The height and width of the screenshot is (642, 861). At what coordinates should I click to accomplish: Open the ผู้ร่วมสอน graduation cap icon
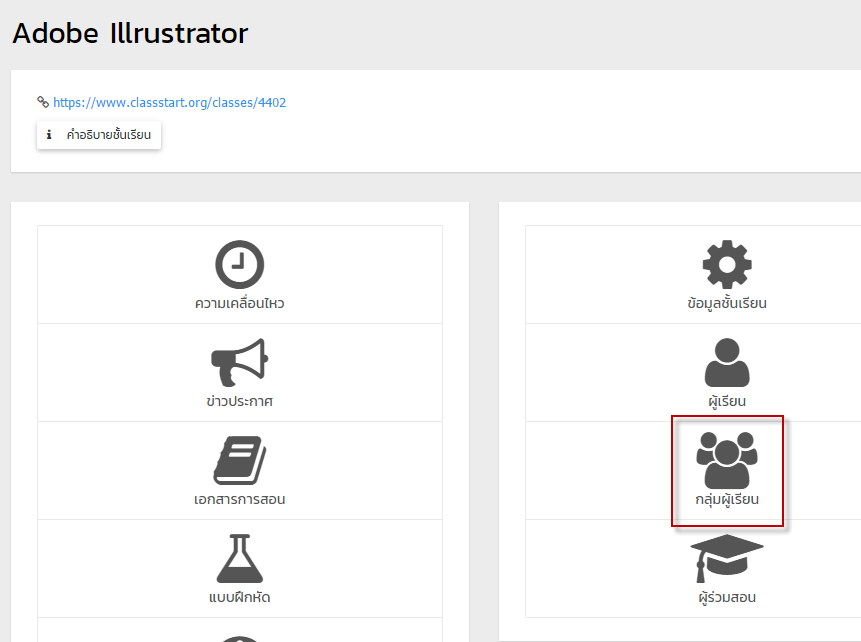tap(727, 558)
